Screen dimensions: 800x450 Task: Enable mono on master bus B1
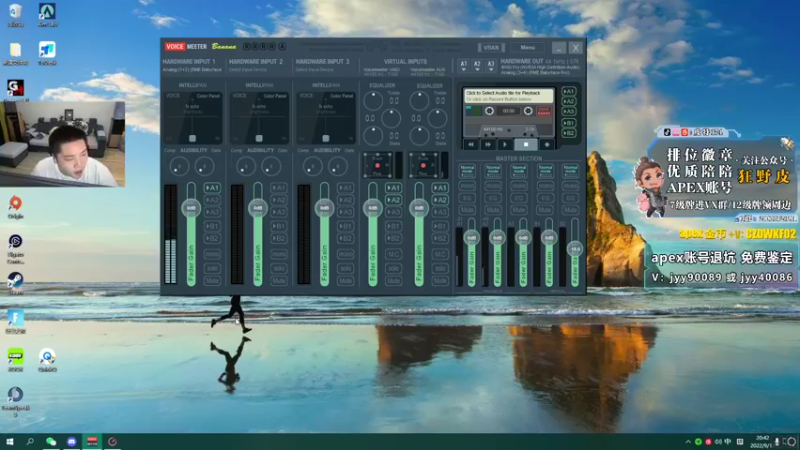coord(545,186)
